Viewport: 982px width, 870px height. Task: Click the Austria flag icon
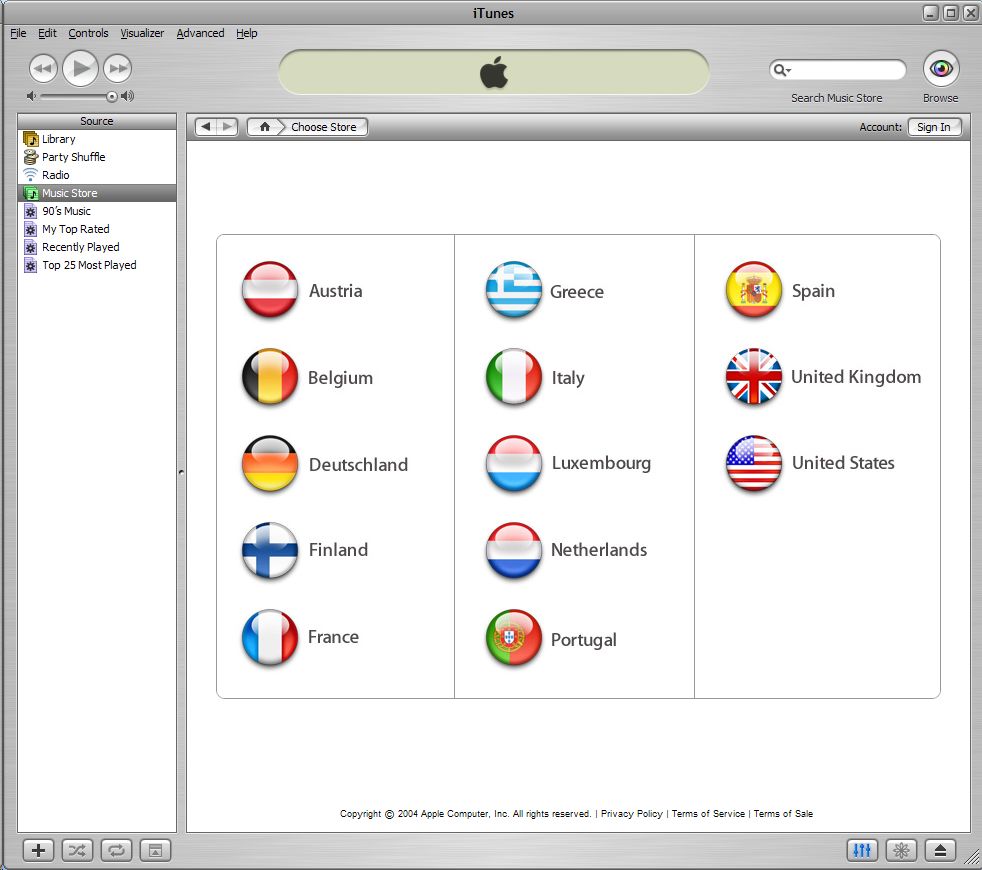(x=270, y=289)
